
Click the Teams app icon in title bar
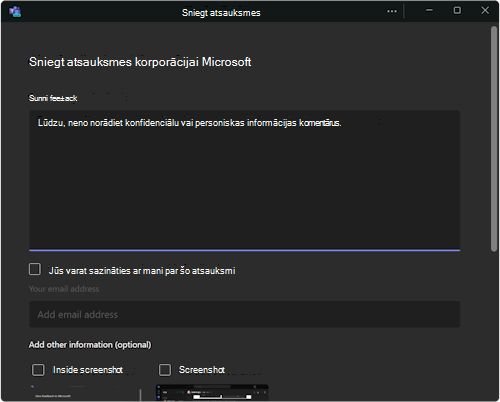coord(15,12)
